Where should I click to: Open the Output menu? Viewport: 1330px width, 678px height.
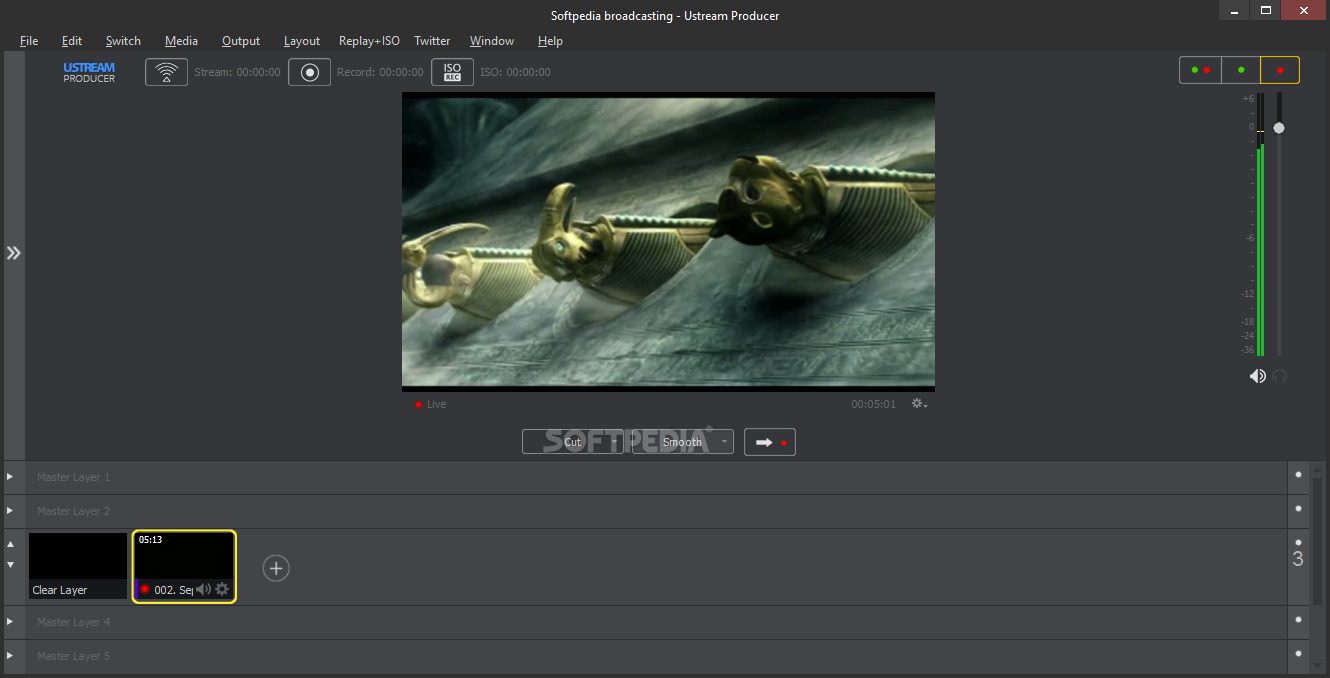(x=241, y=41)
